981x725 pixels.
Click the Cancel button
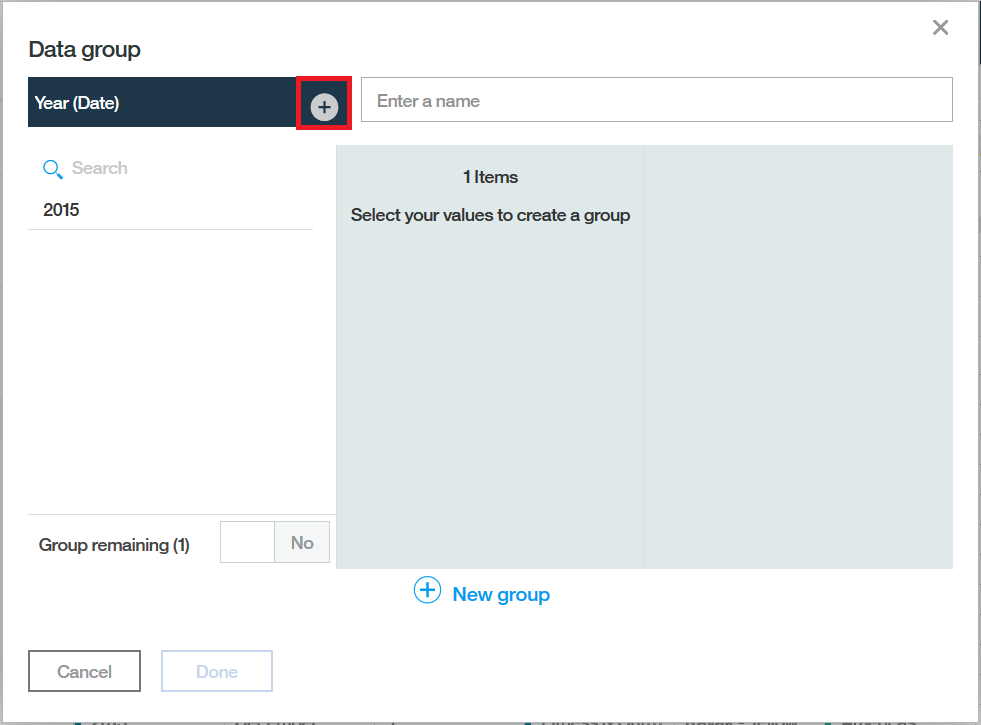tap(84, 671)
